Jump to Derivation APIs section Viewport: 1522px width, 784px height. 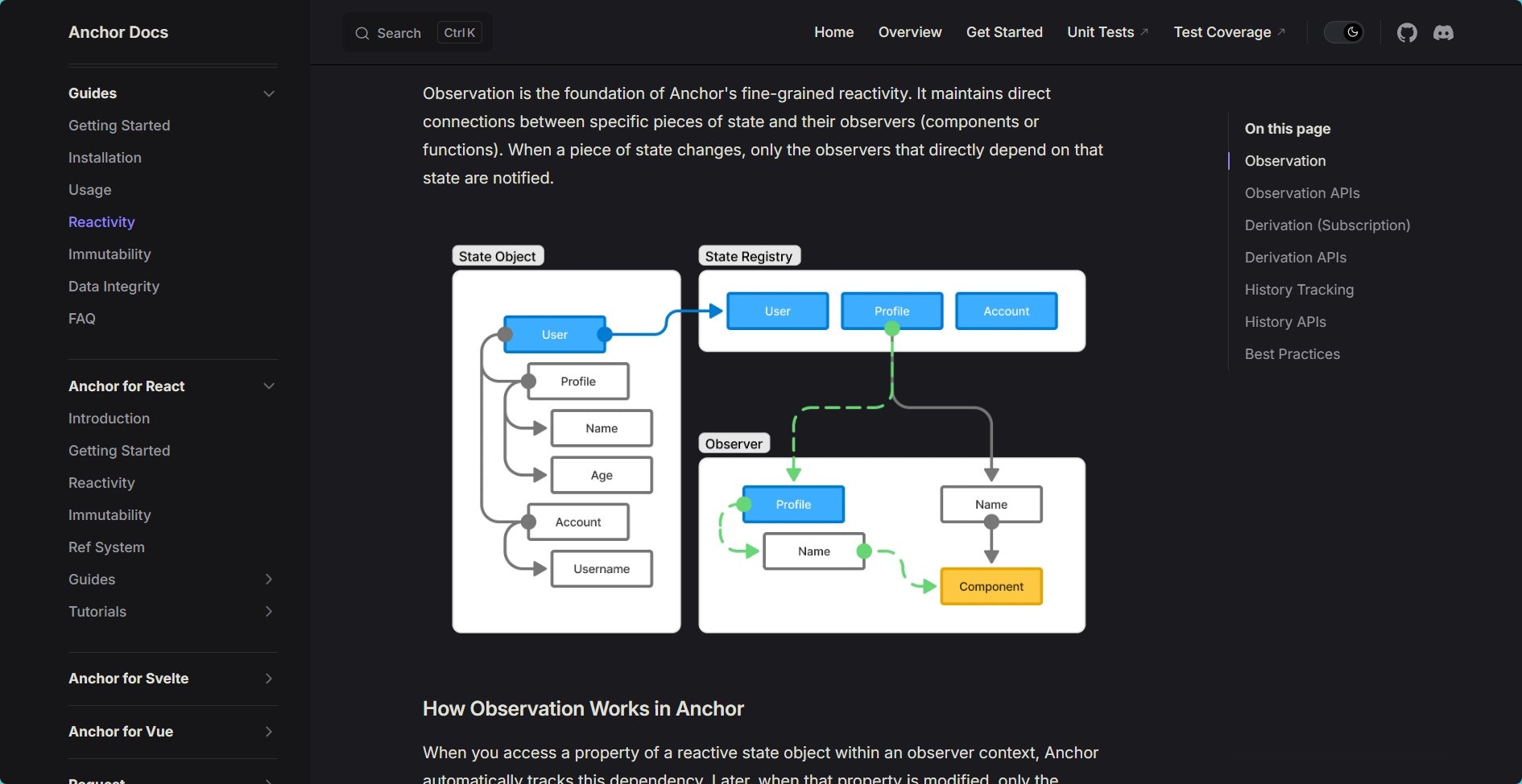pos(1296,258)
